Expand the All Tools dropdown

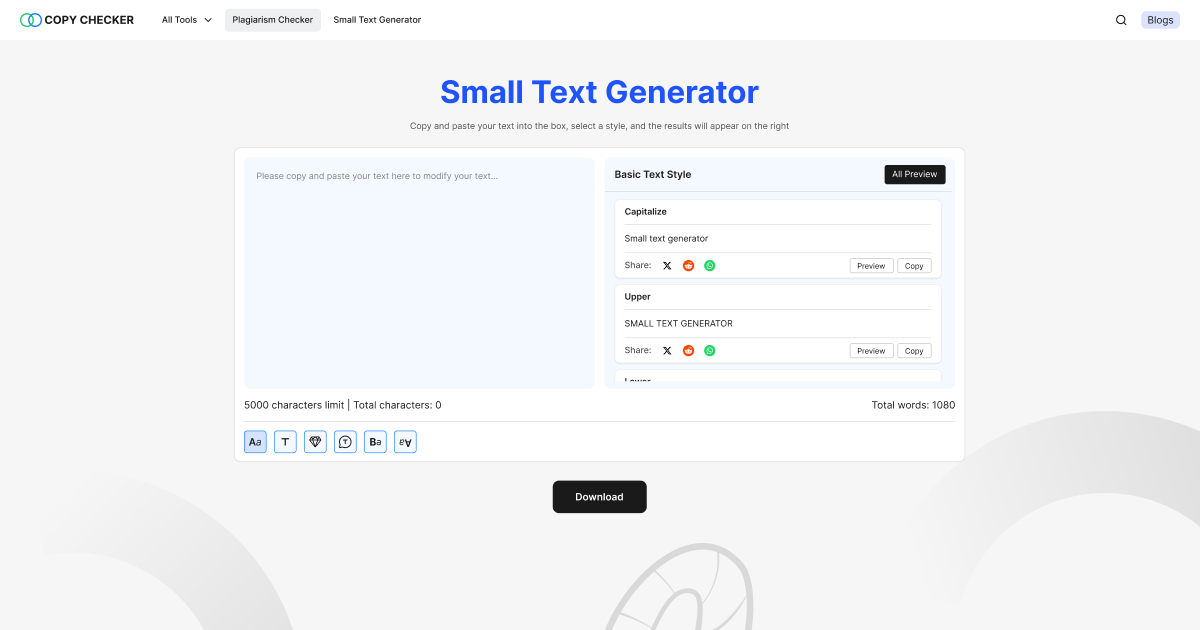186,19
